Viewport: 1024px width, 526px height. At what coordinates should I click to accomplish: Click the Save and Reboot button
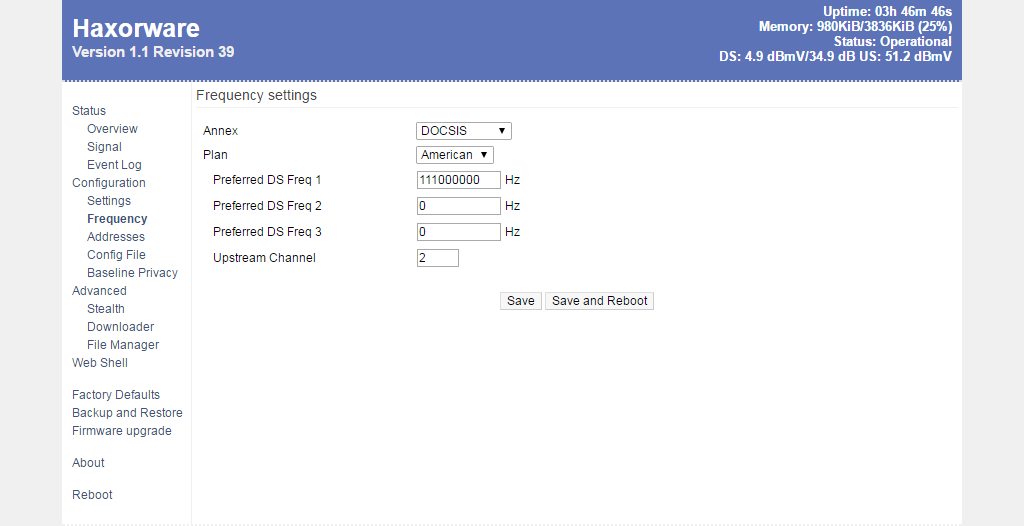599,301
